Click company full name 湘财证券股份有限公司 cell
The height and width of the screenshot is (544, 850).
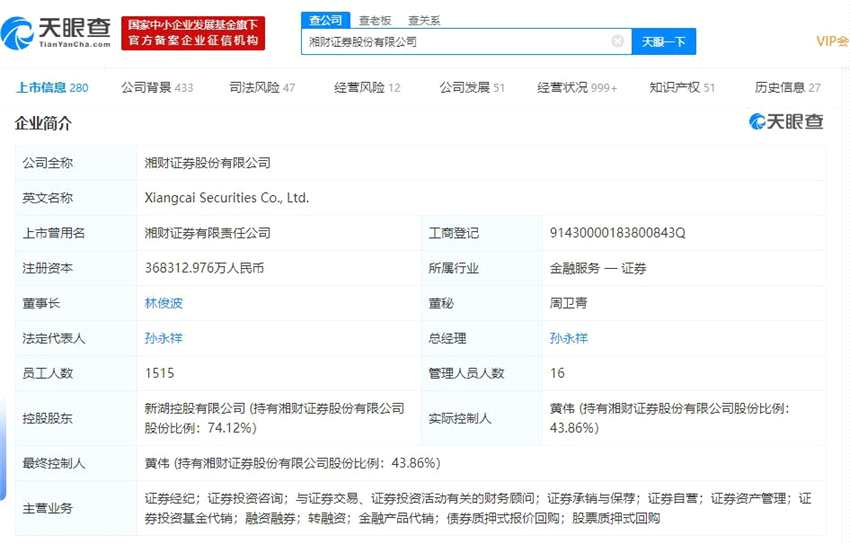click(x=208, y=163)
